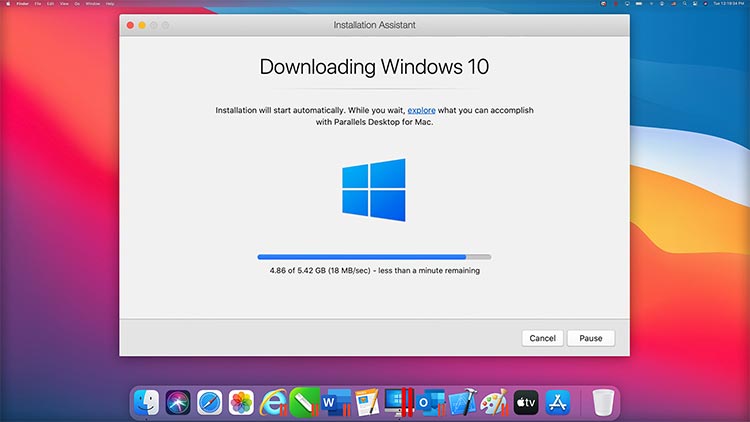Open the Trash in the Dock
750x422 pixels.
click(603, 402)
